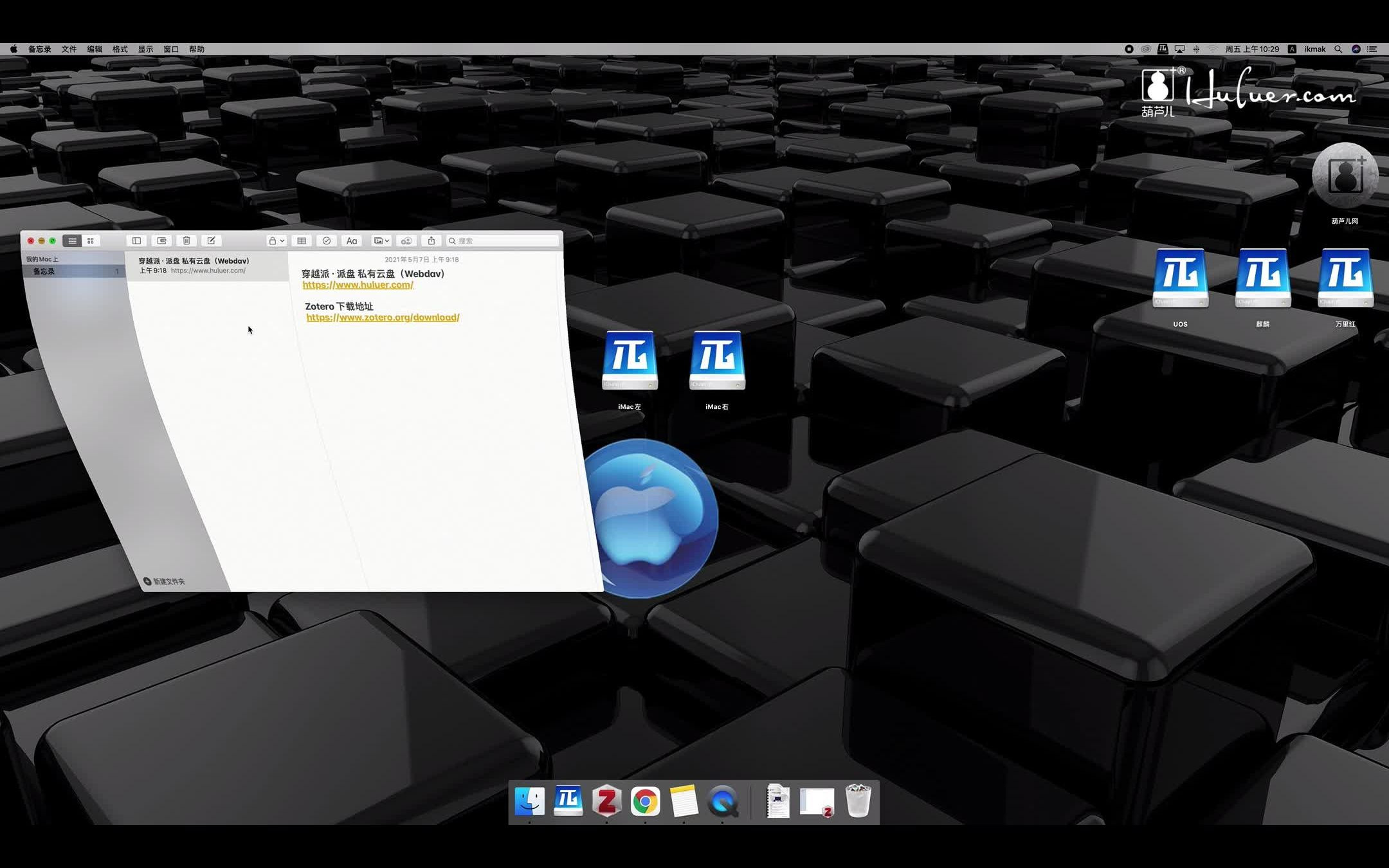
Task: Switch Notes to gallery view
Action: (x=91, y=240)
